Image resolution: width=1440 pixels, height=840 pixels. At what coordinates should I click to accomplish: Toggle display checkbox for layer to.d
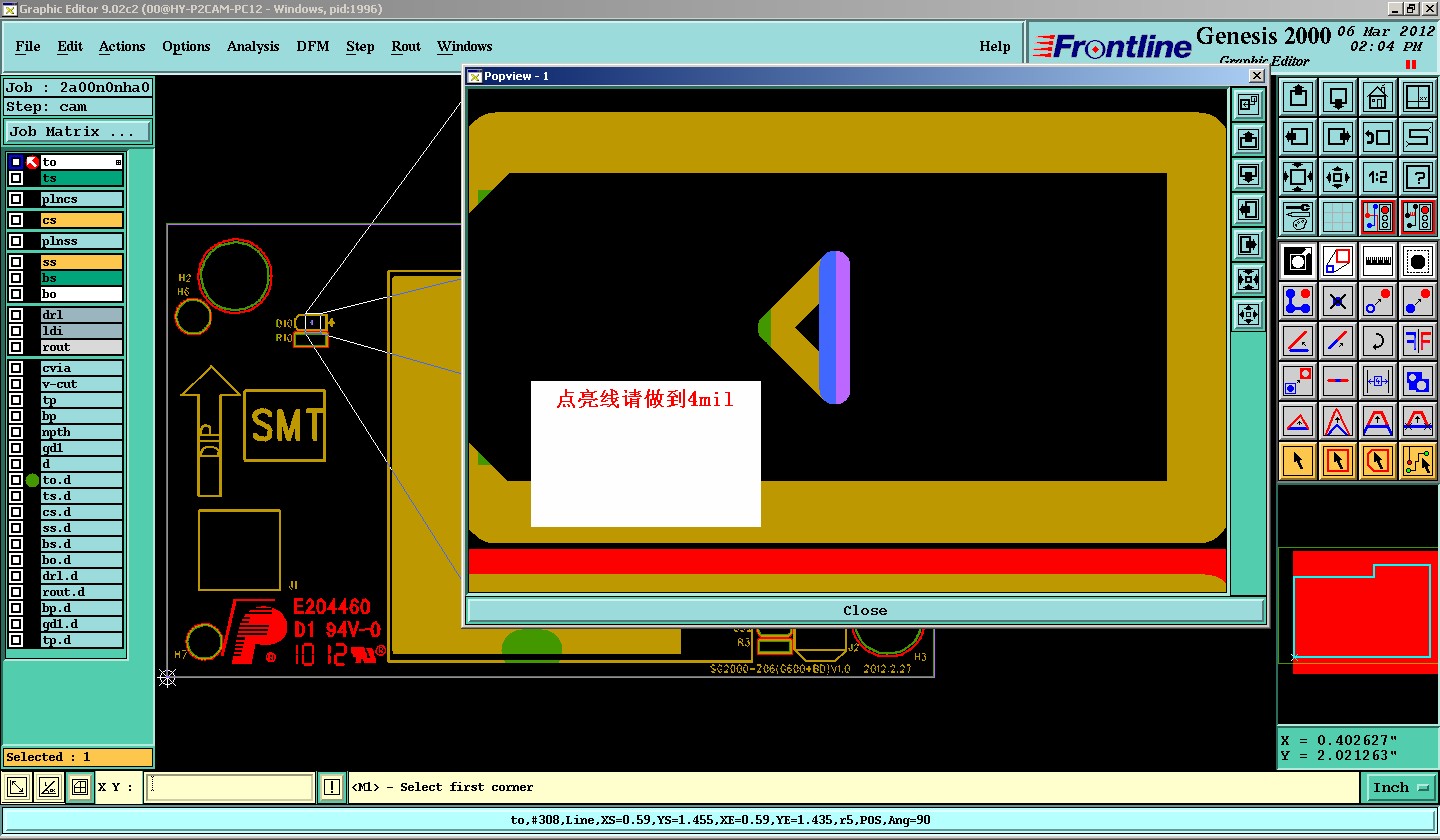pyautogui.click(x=16, y=480)
